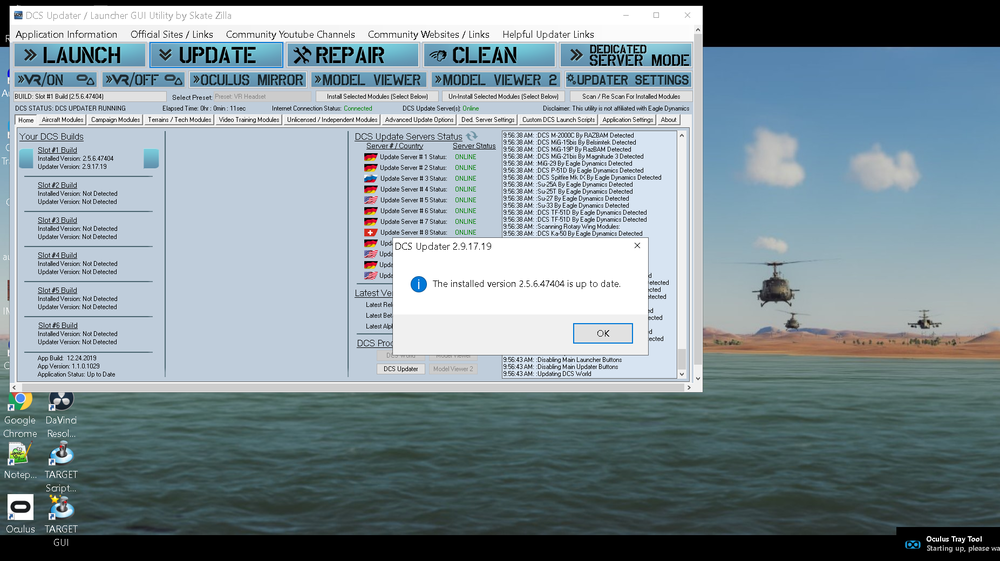Open DaVinci Resolve desktop icon
1000x561 pixels.
[61, 414]
